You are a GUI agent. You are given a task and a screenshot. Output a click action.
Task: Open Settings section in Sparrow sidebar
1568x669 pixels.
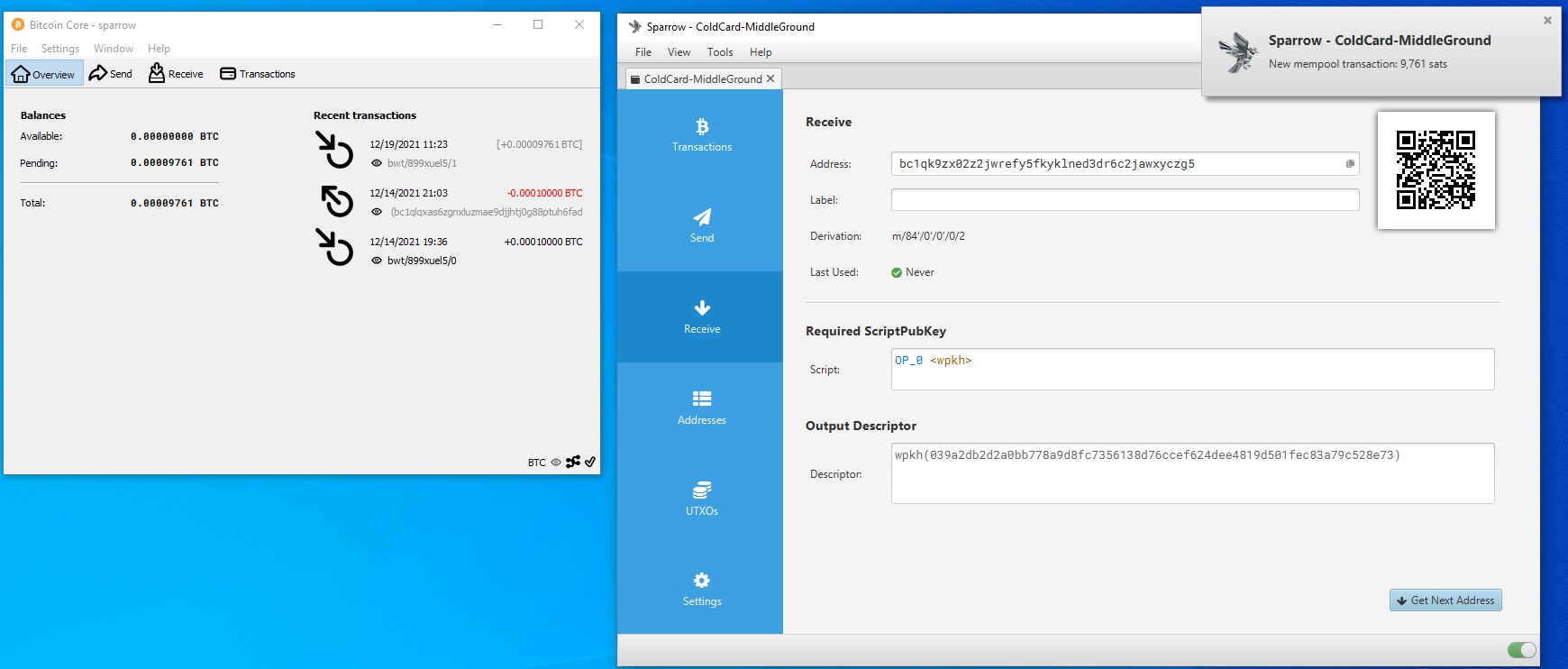tap(701, 590)
